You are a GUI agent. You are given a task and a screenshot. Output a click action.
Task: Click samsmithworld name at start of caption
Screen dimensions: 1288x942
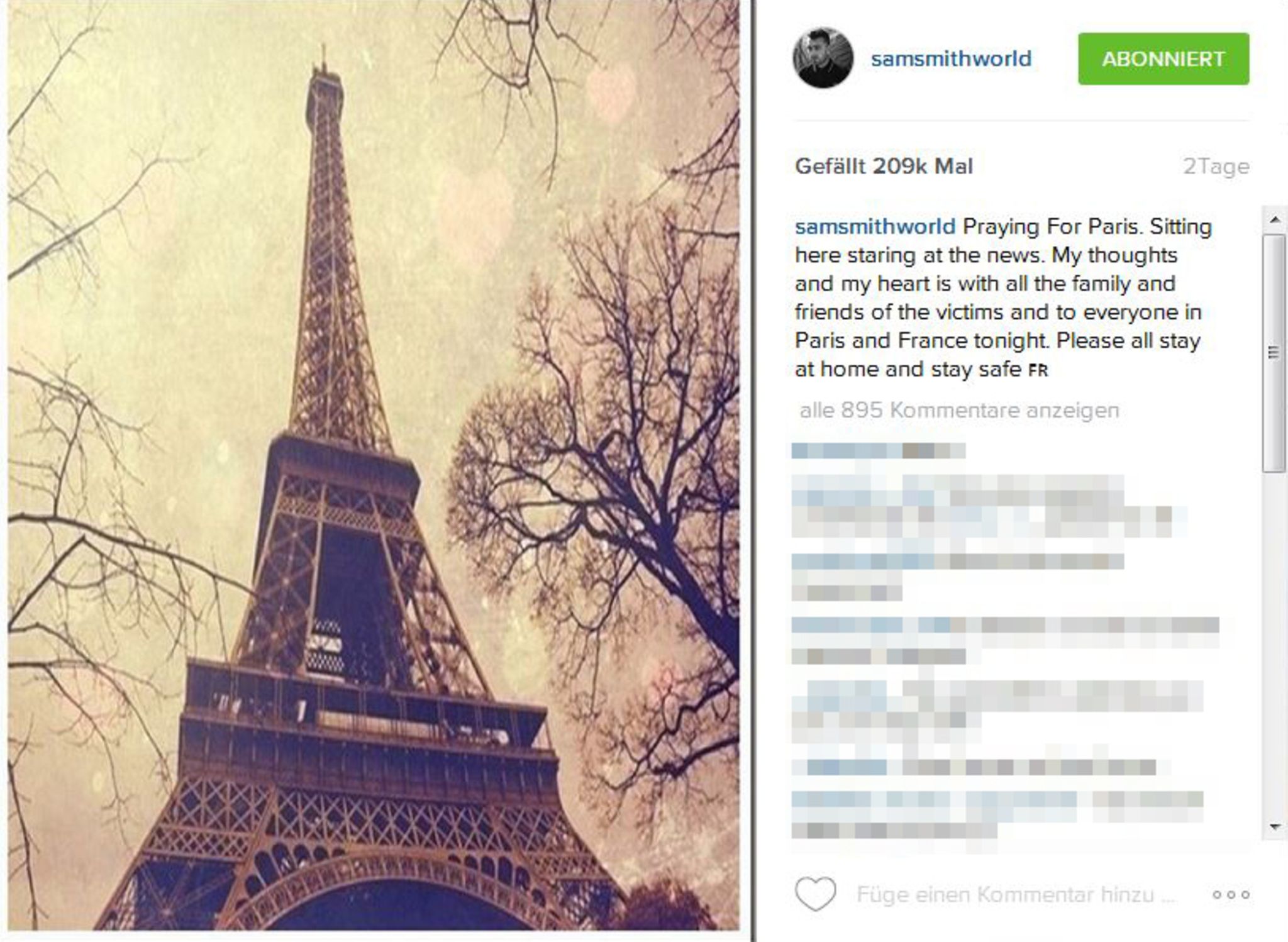875,226
